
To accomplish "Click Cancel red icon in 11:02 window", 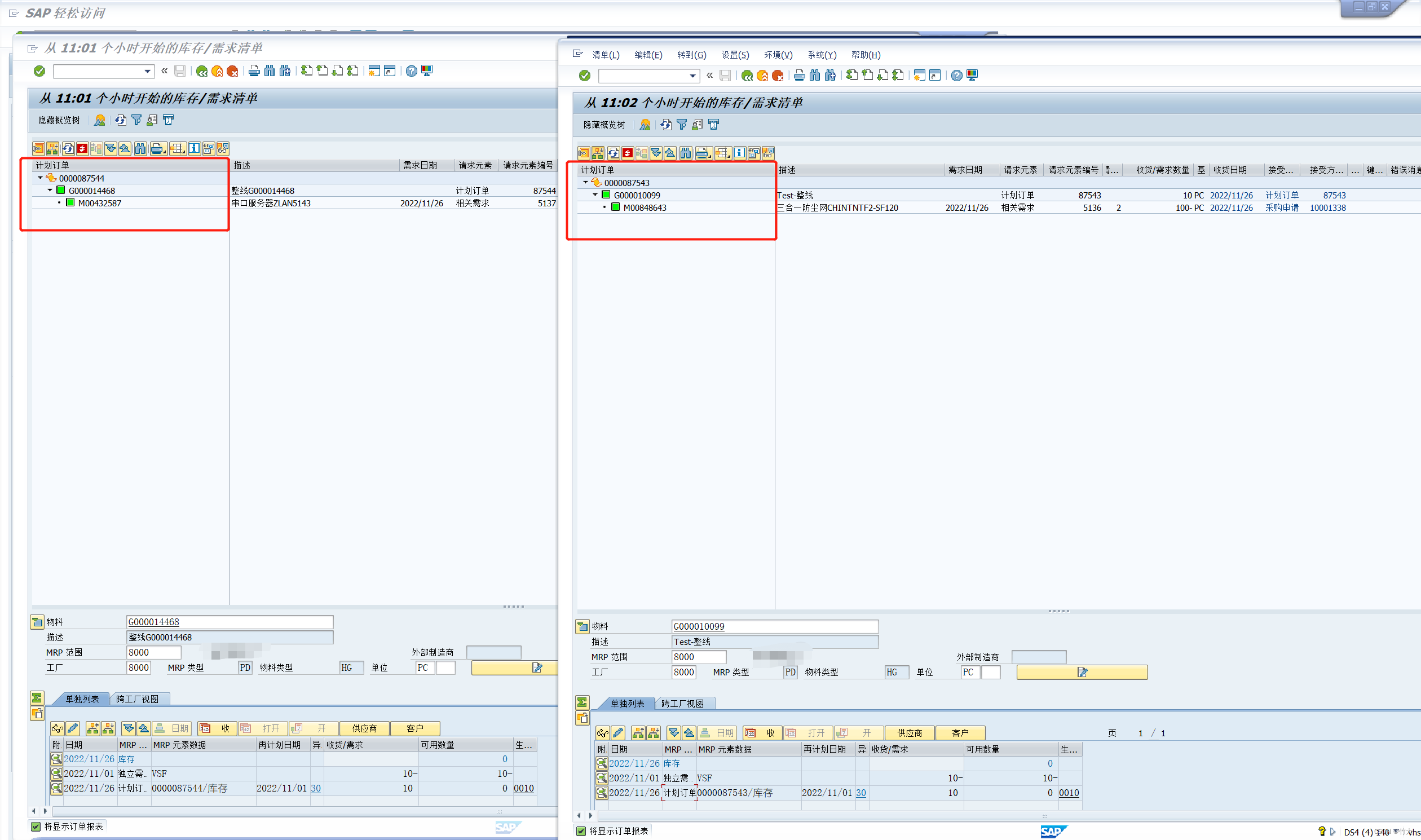I will tap(777, 76).
